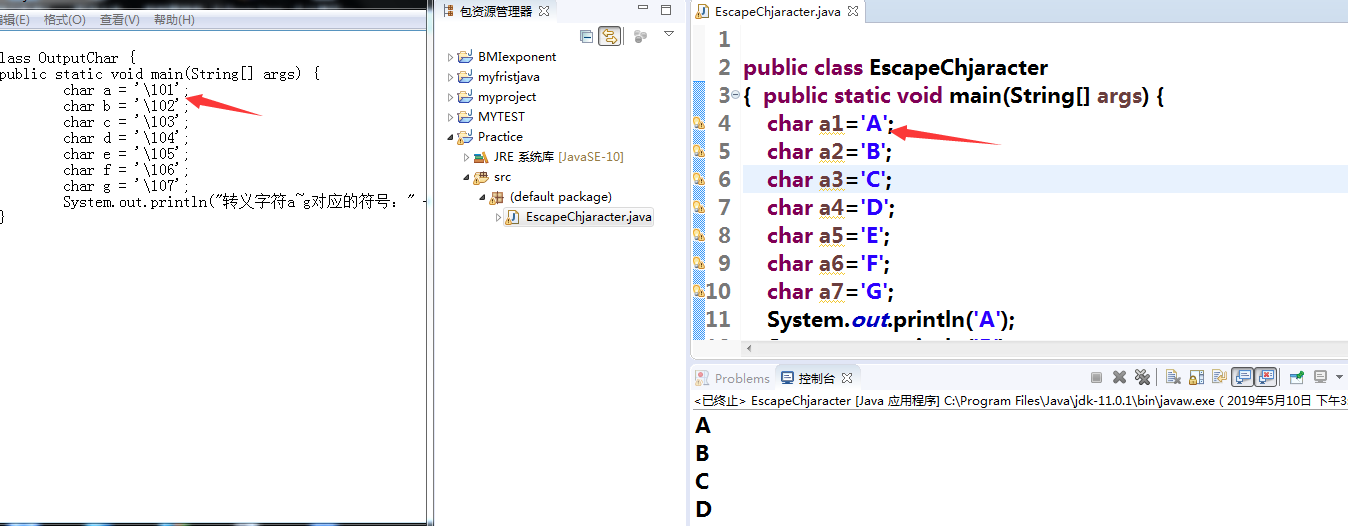
Task: Toggle show console on standard output
Action: (x=1243, y=377)
